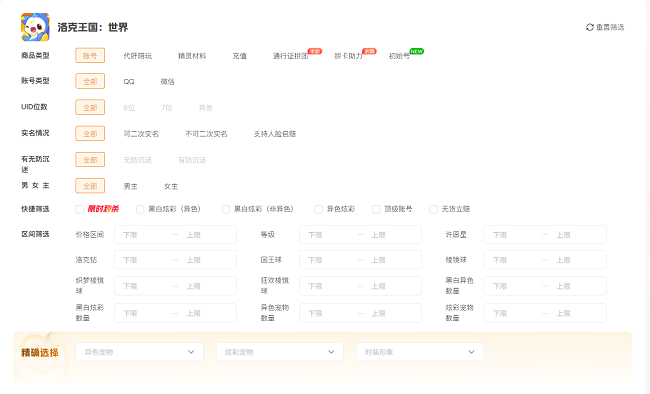Viewport: 650px width, 394px height.
Task: Choose the 无防沉迷 option
Action: (138, 160)
